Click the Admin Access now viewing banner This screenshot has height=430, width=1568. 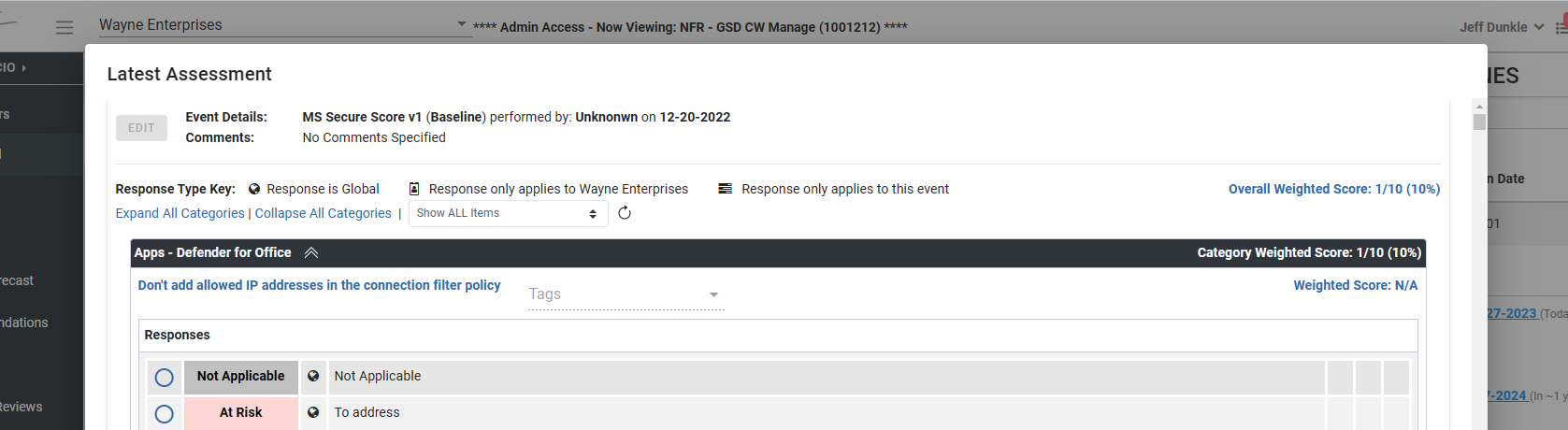(x=690, y=27)
